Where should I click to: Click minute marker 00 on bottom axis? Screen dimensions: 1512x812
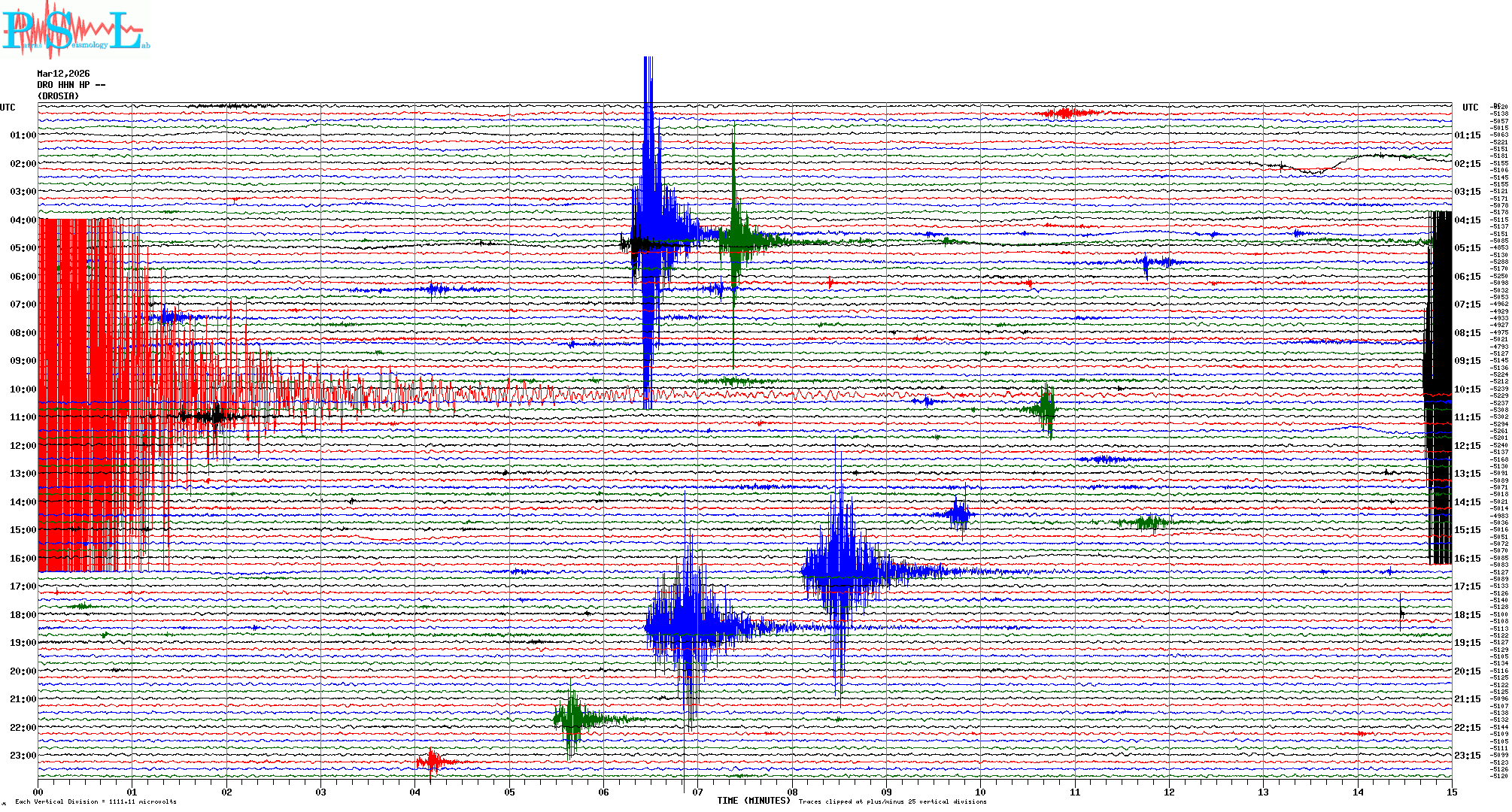[38, 792]
